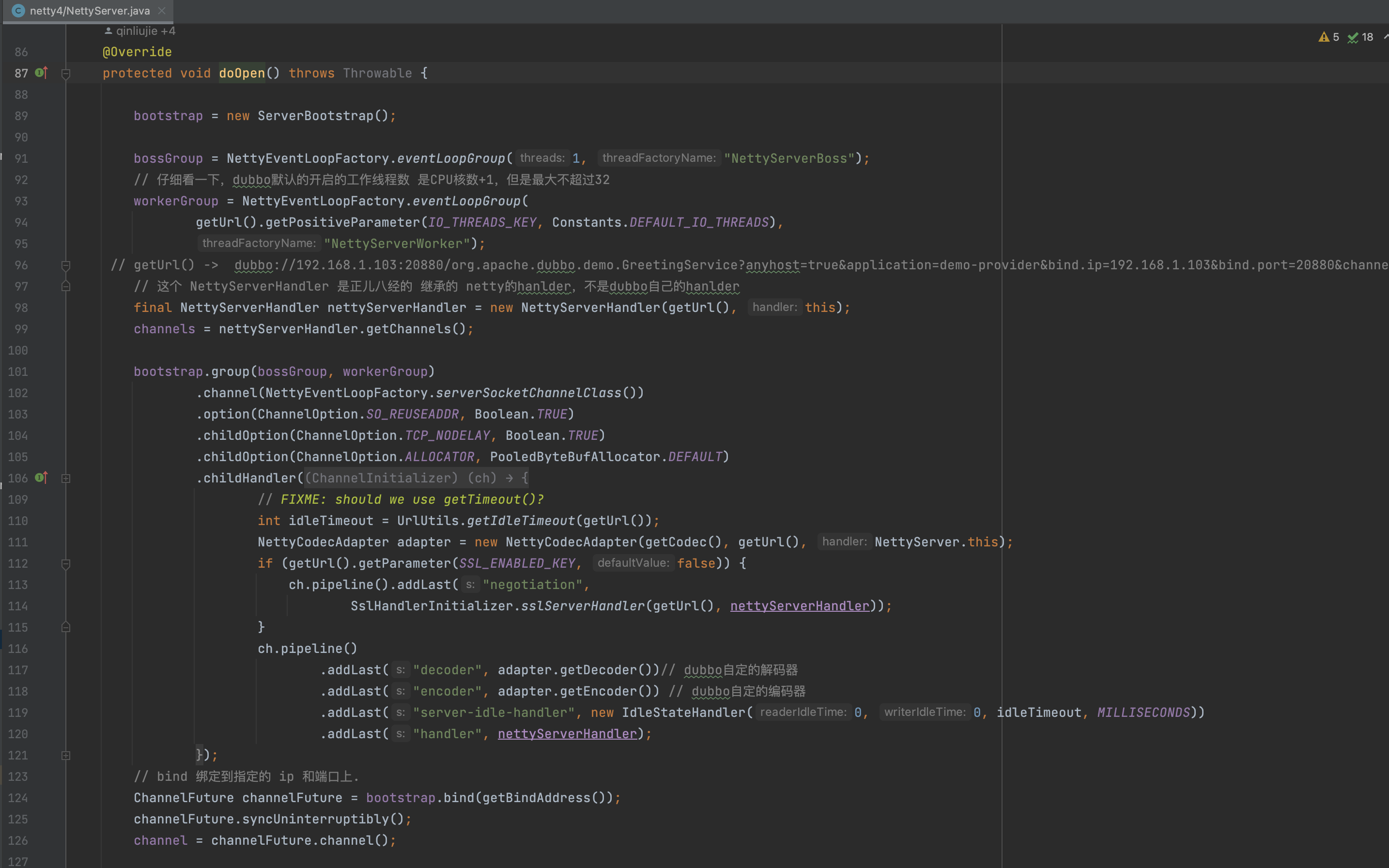Click TCP_NODELAY option constant
The width and height of the screenshot is (1389, 868).
point(448,435)
